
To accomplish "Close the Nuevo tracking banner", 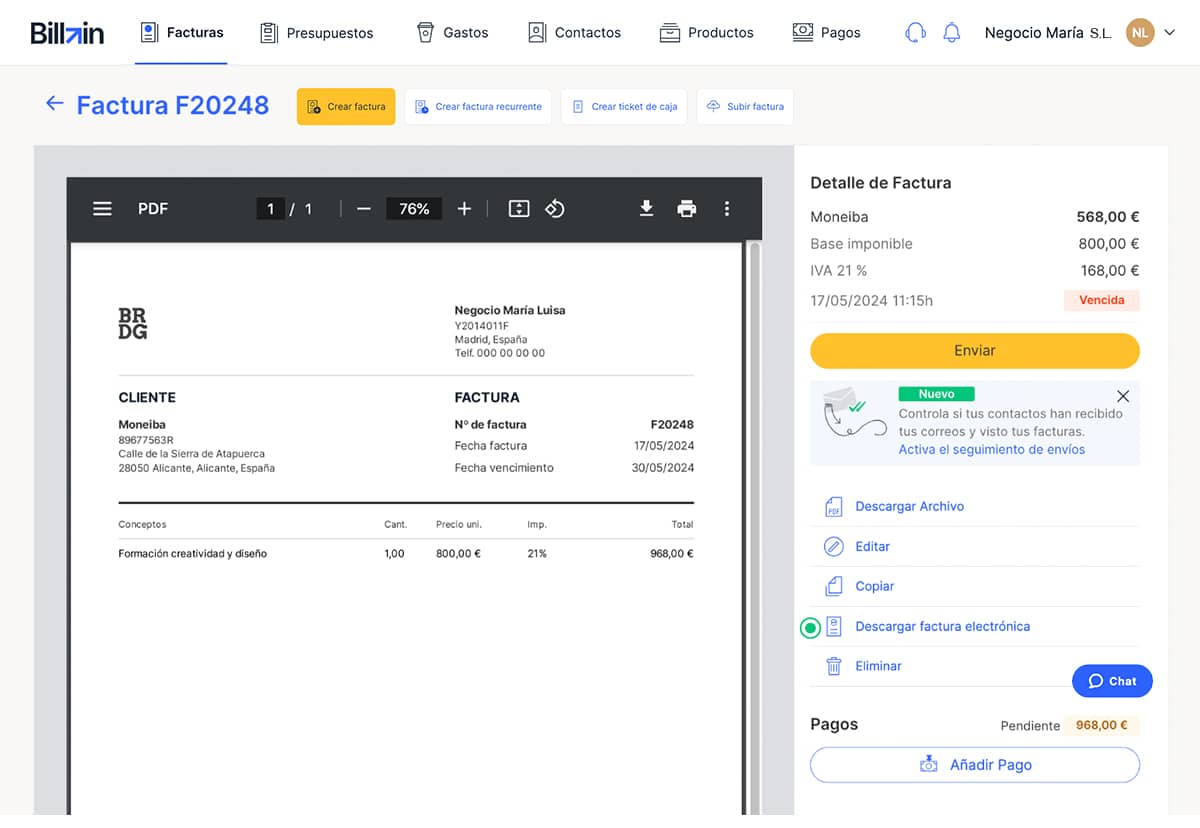I will point(1123,396).
